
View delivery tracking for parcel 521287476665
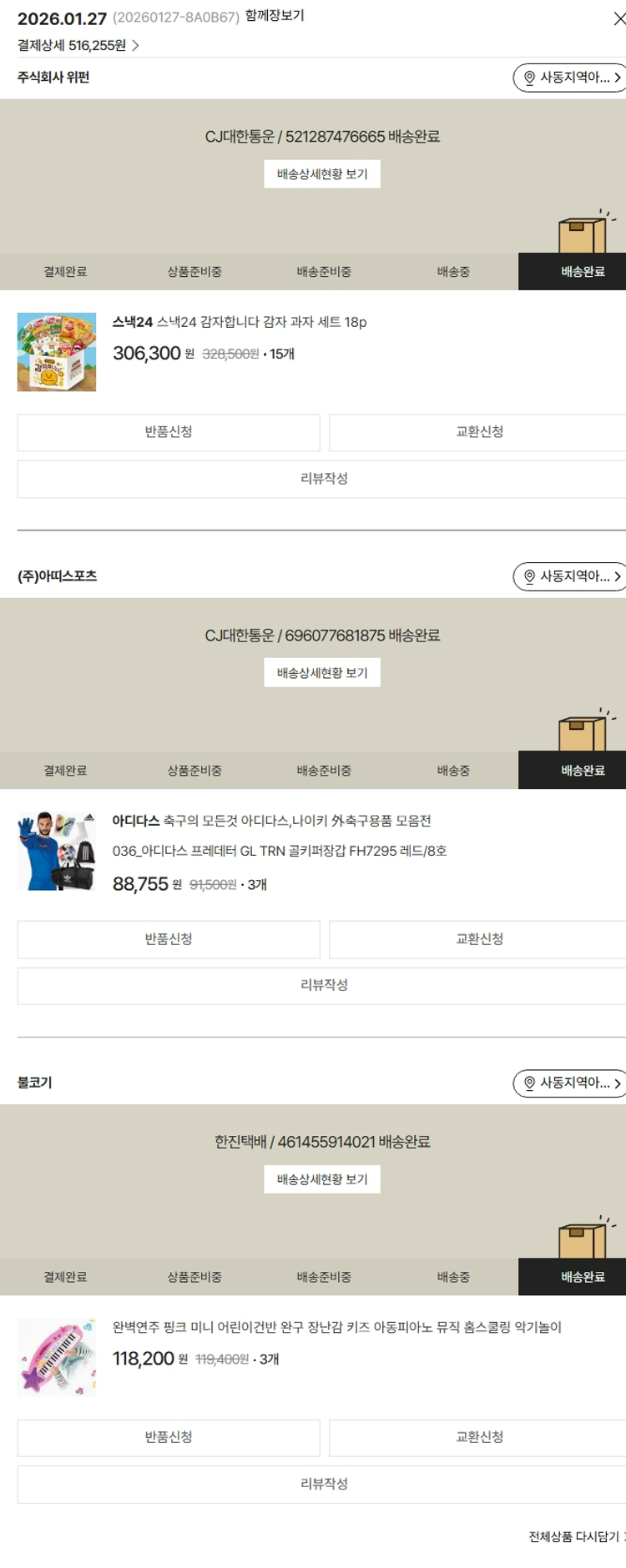tap(322, 174)
